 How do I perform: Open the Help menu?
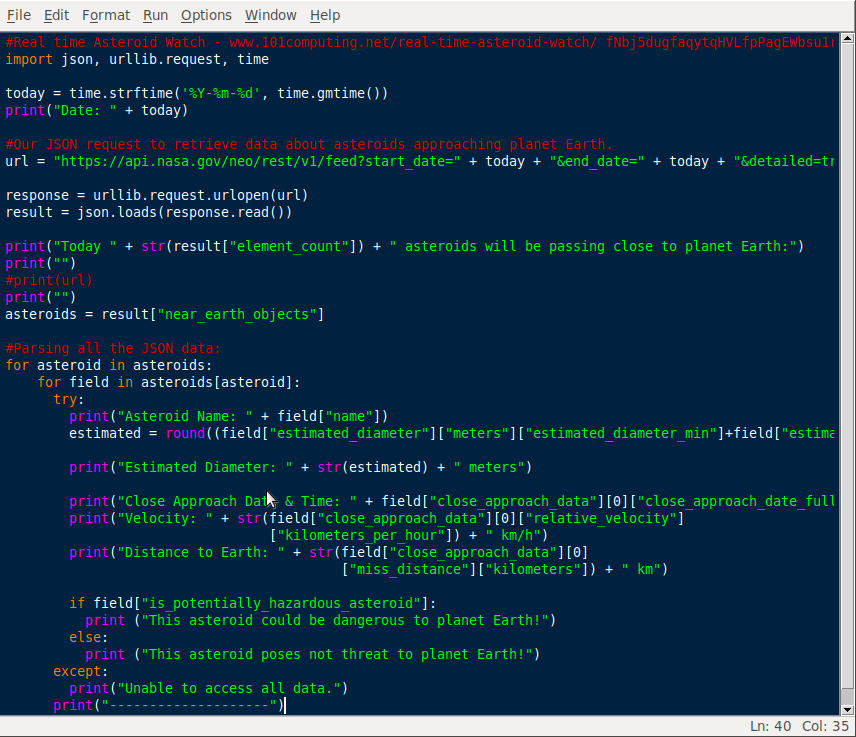[325, 15]
